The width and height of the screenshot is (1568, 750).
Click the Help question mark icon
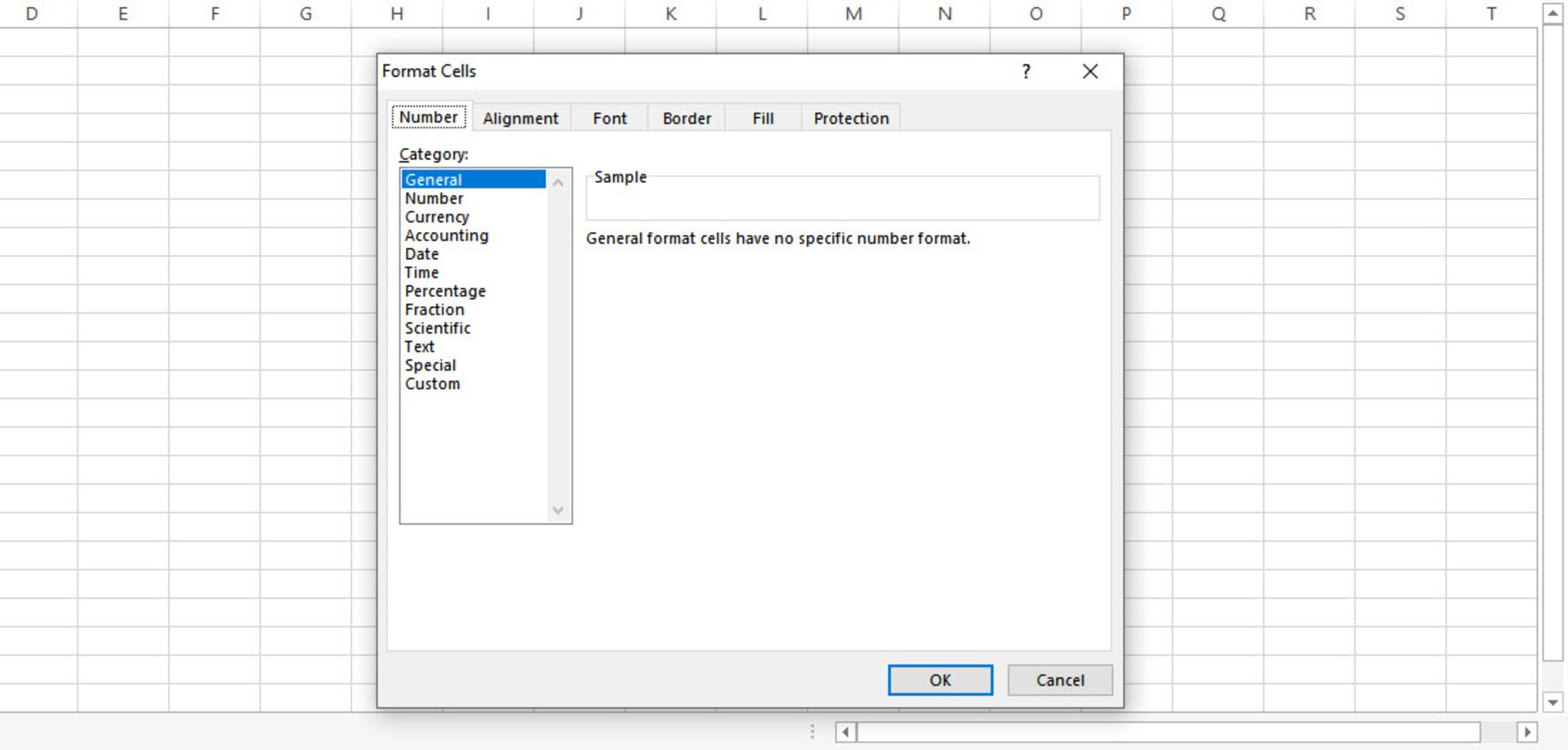tap(1026, 72)
